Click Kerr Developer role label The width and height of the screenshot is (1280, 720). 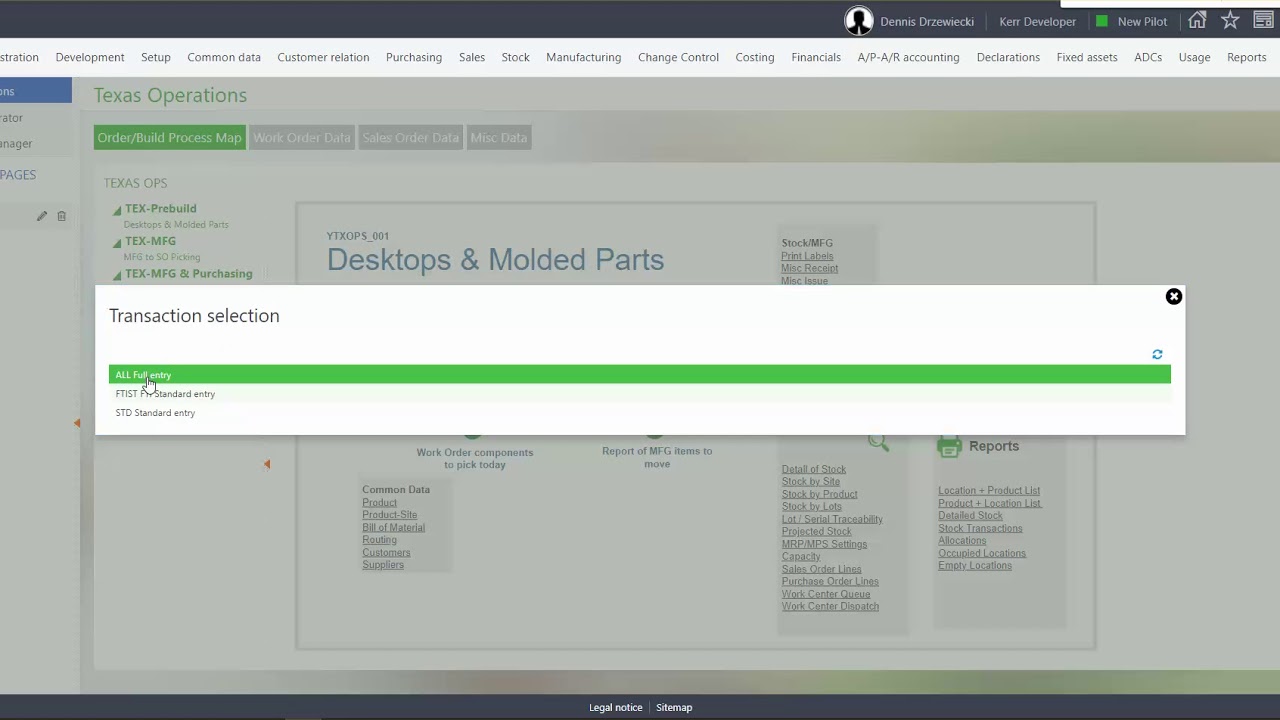[1038, 22]
